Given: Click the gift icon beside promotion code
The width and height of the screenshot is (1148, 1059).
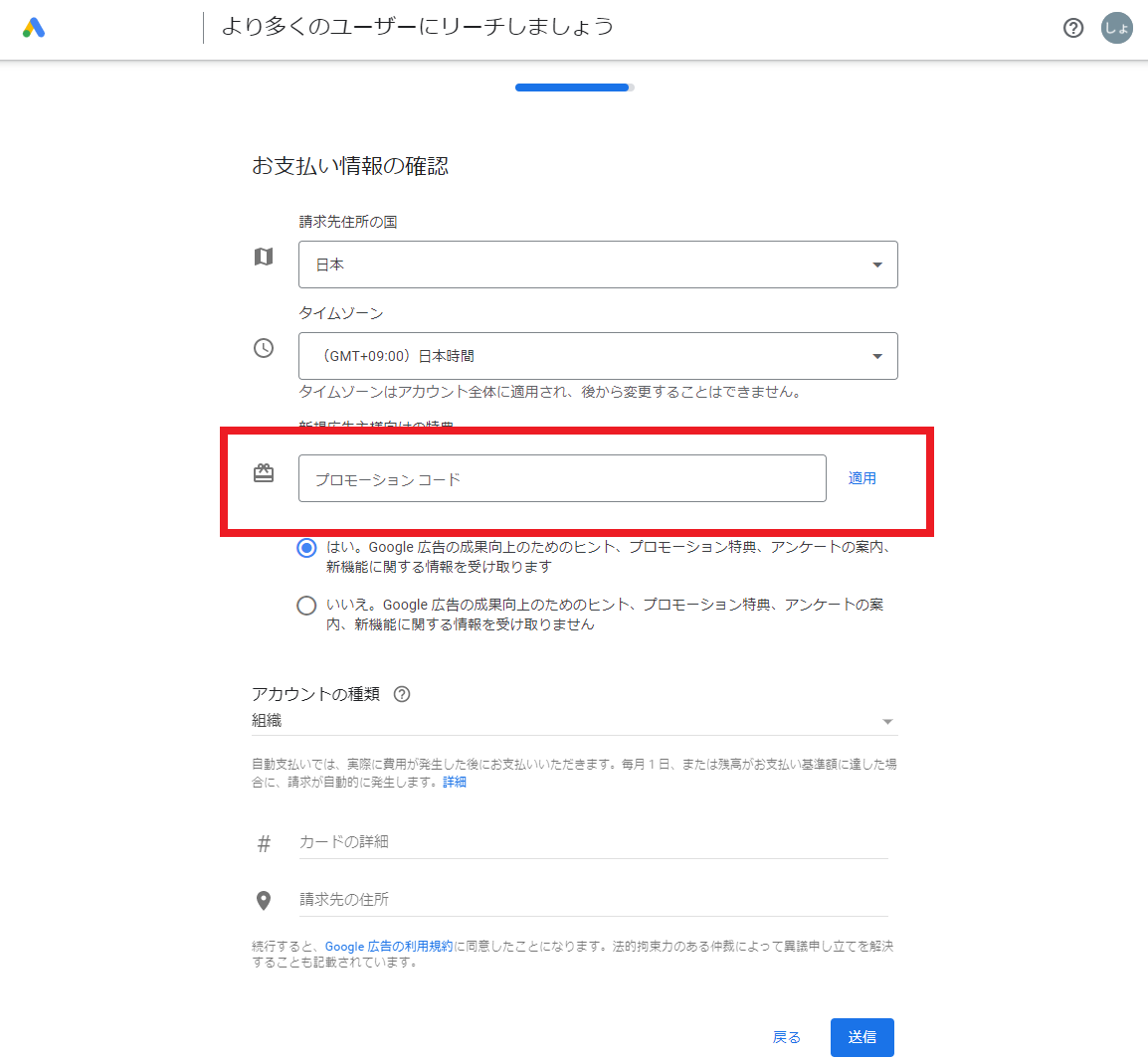Looking at the screenshot, I should point(264,473).
